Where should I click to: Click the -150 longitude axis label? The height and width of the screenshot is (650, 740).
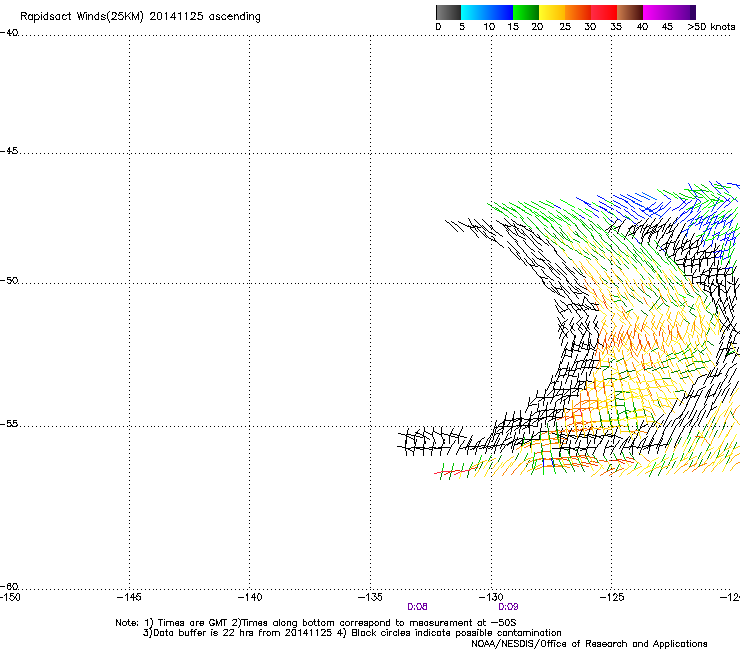pyautogui.click(x=10, y=597)
